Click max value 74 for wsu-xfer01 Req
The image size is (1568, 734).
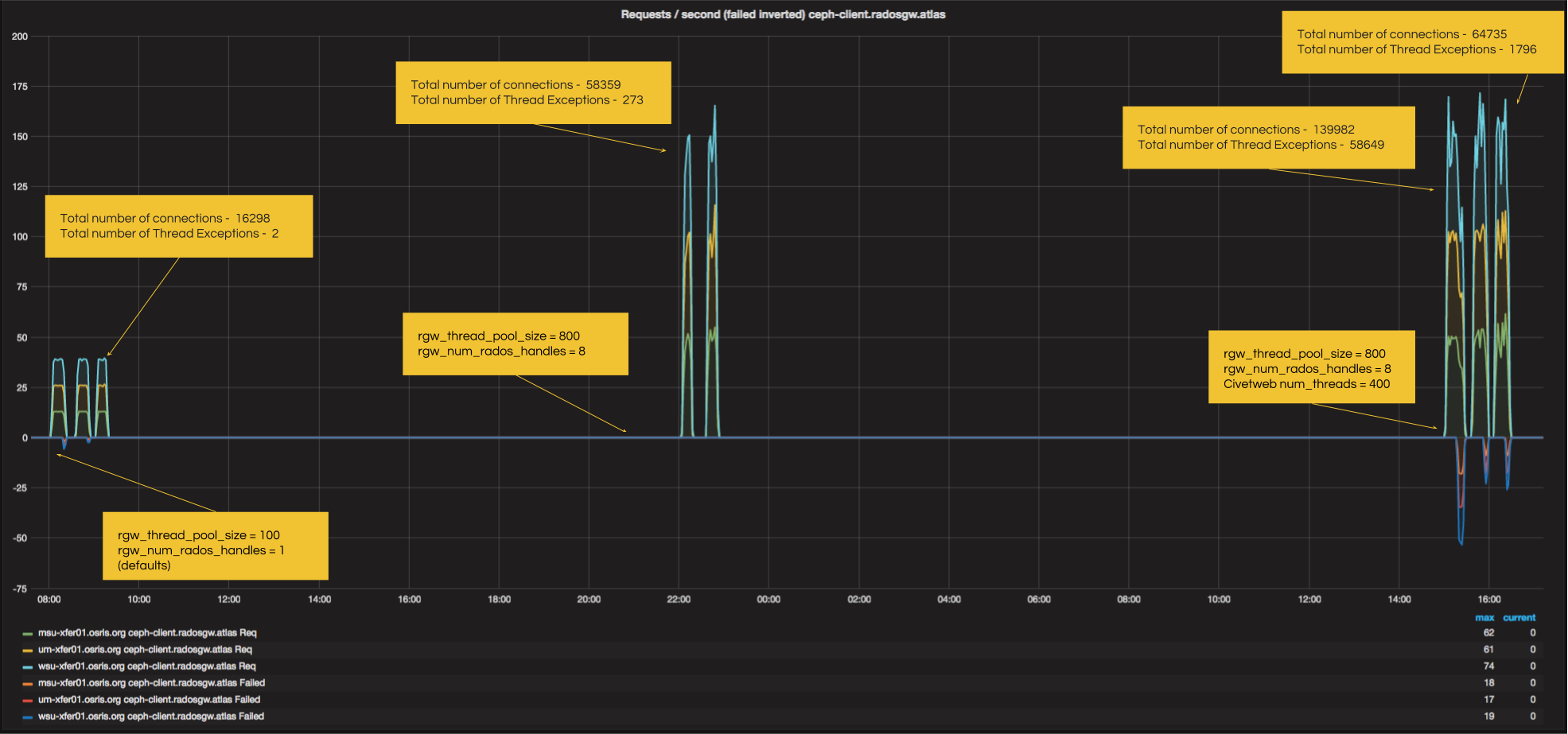point(1488,666)
